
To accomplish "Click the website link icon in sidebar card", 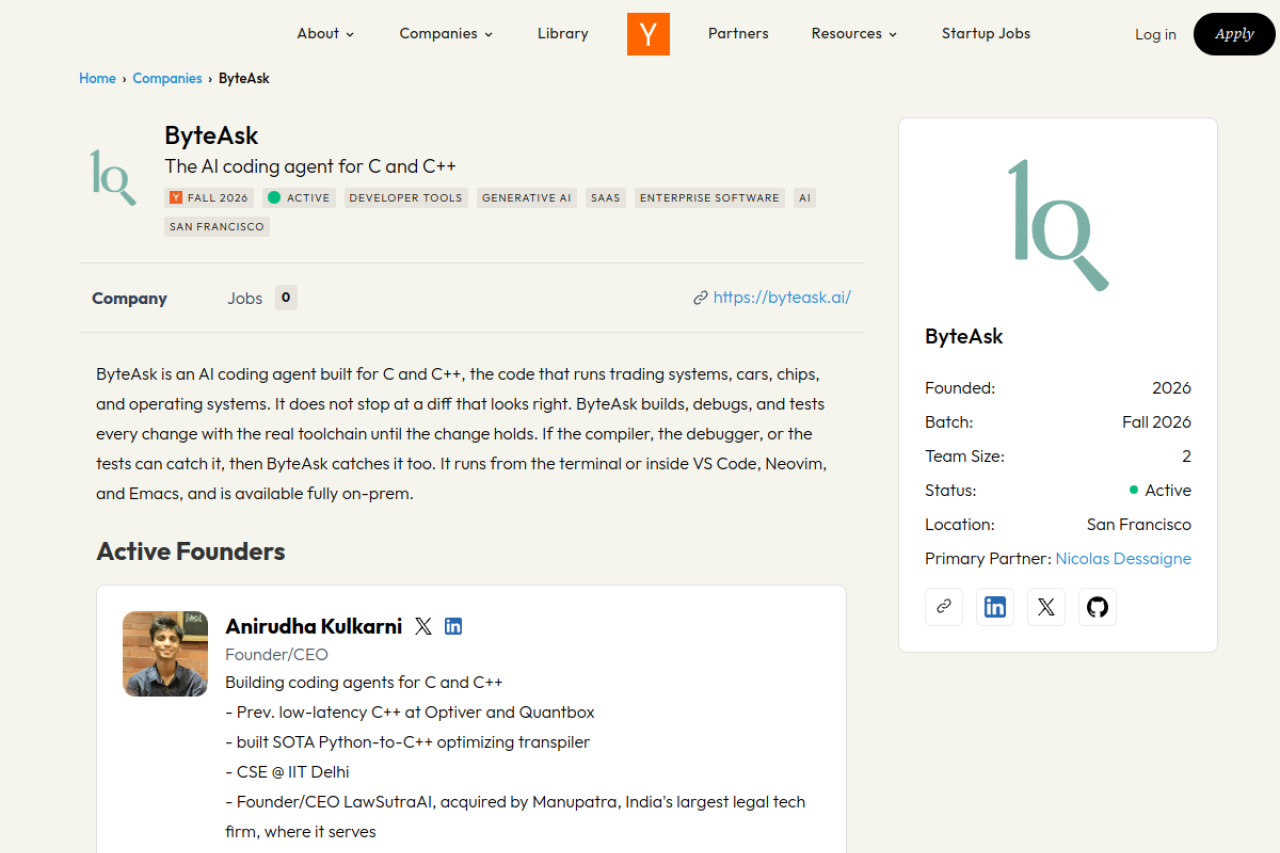I will 944,607.
